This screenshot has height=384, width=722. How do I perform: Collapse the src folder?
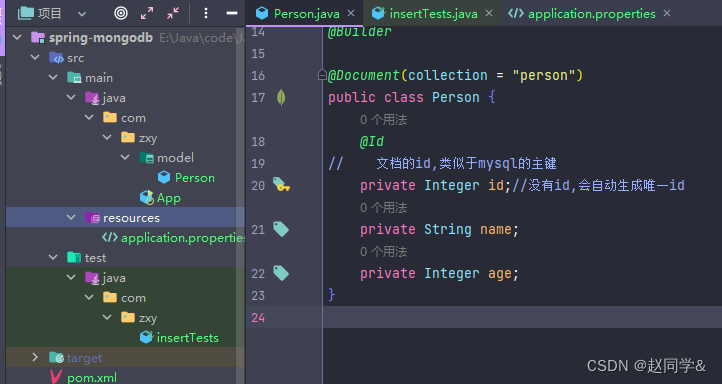point(35,58)
